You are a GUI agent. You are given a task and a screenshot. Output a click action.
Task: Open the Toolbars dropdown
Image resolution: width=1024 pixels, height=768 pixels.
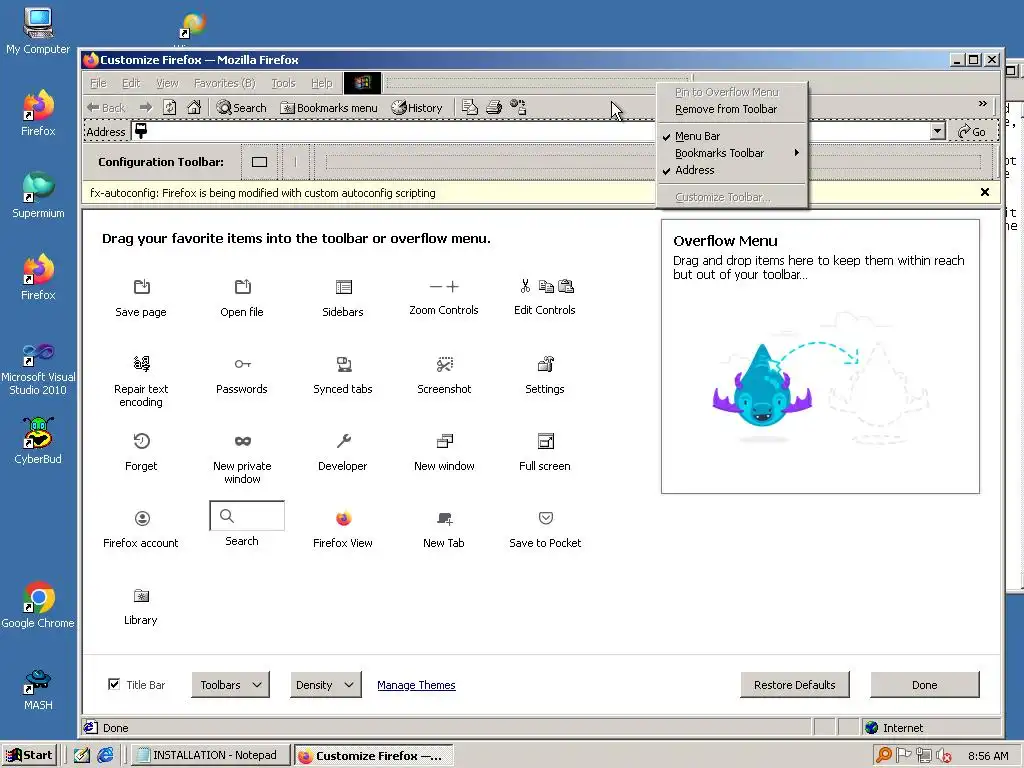coord(231,684)
